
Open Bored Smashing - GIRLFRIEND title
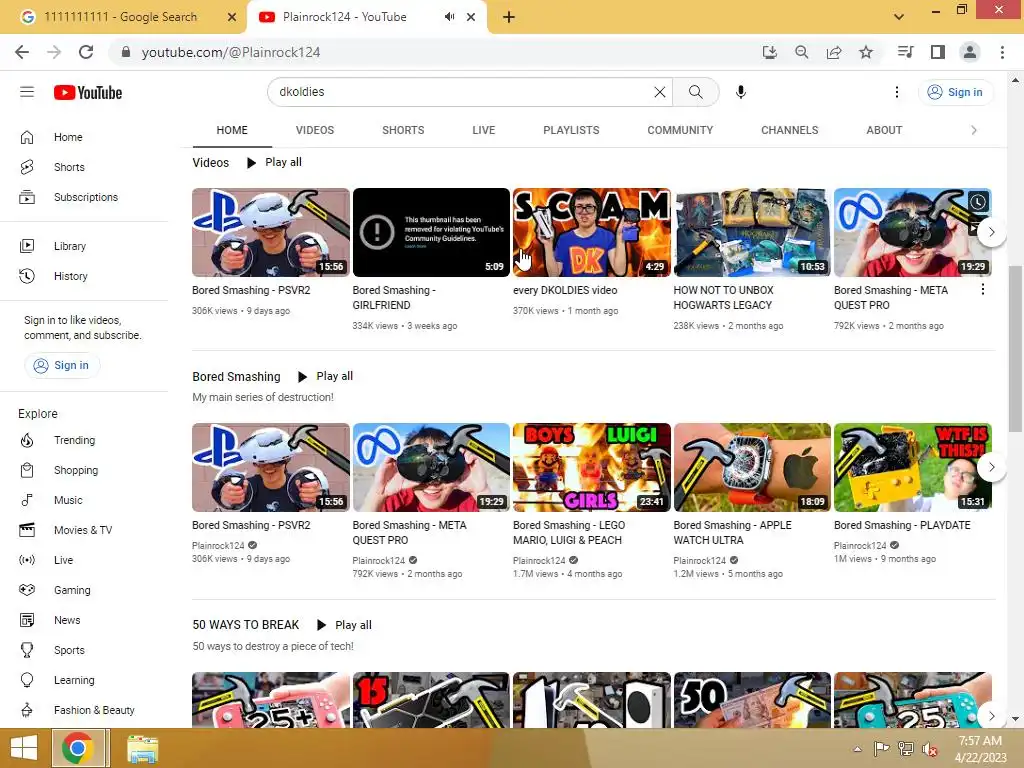[394, 297]
